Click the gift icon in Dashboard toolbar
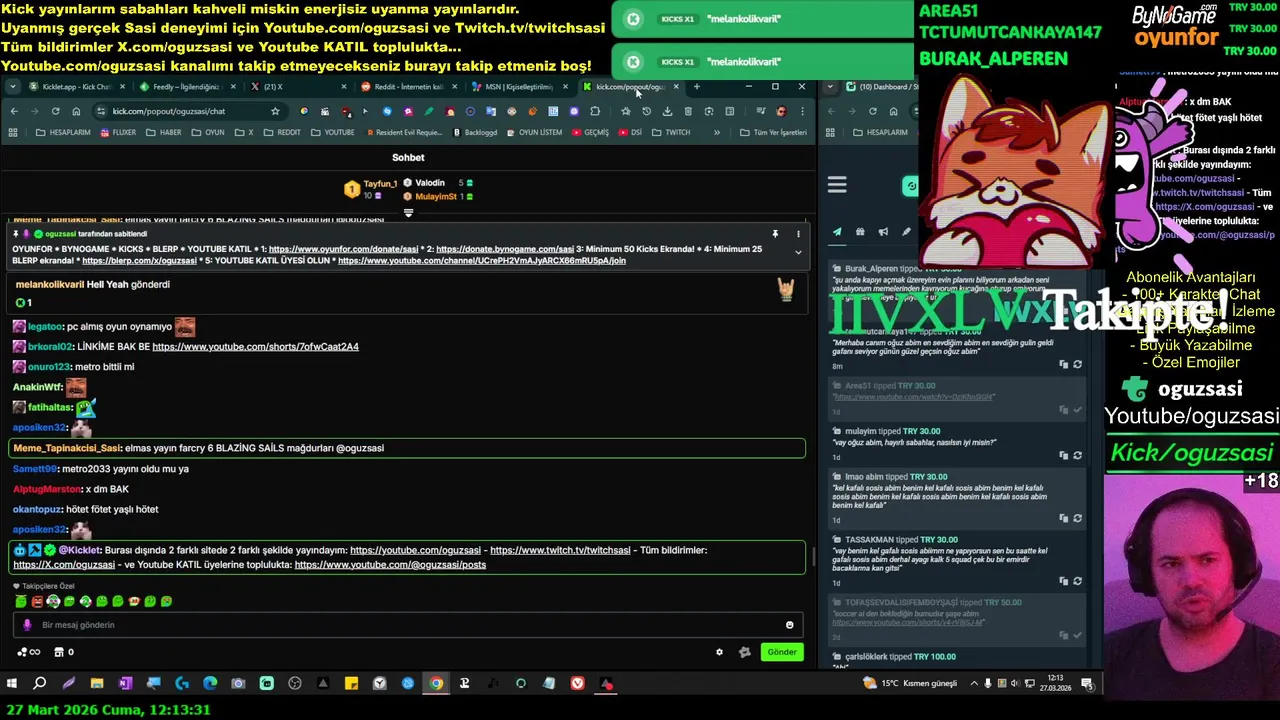The height and width of the screenshot is (720, 1280). [860, 232]
